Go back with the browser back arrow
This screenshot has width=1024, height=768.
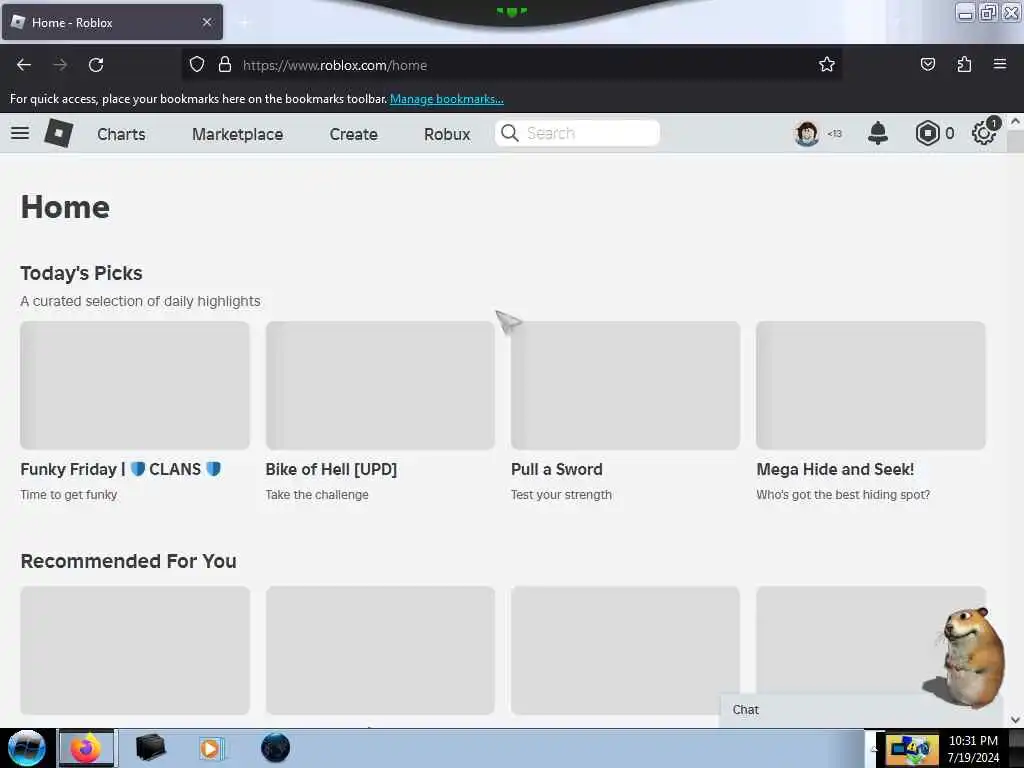(x=24, y=65)
